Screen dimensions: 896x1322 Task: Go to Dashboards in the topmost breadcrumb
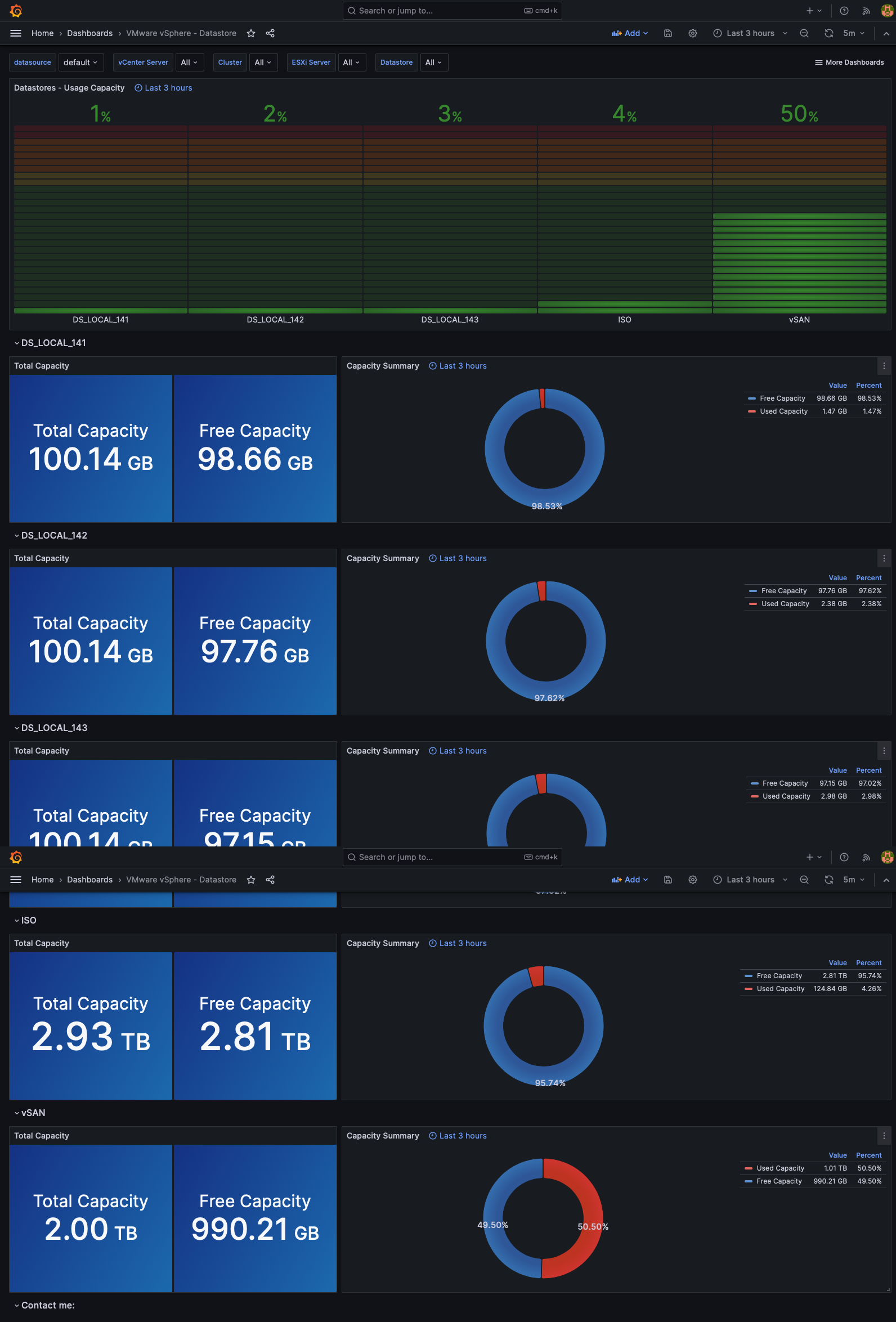[x=90, y=33]
